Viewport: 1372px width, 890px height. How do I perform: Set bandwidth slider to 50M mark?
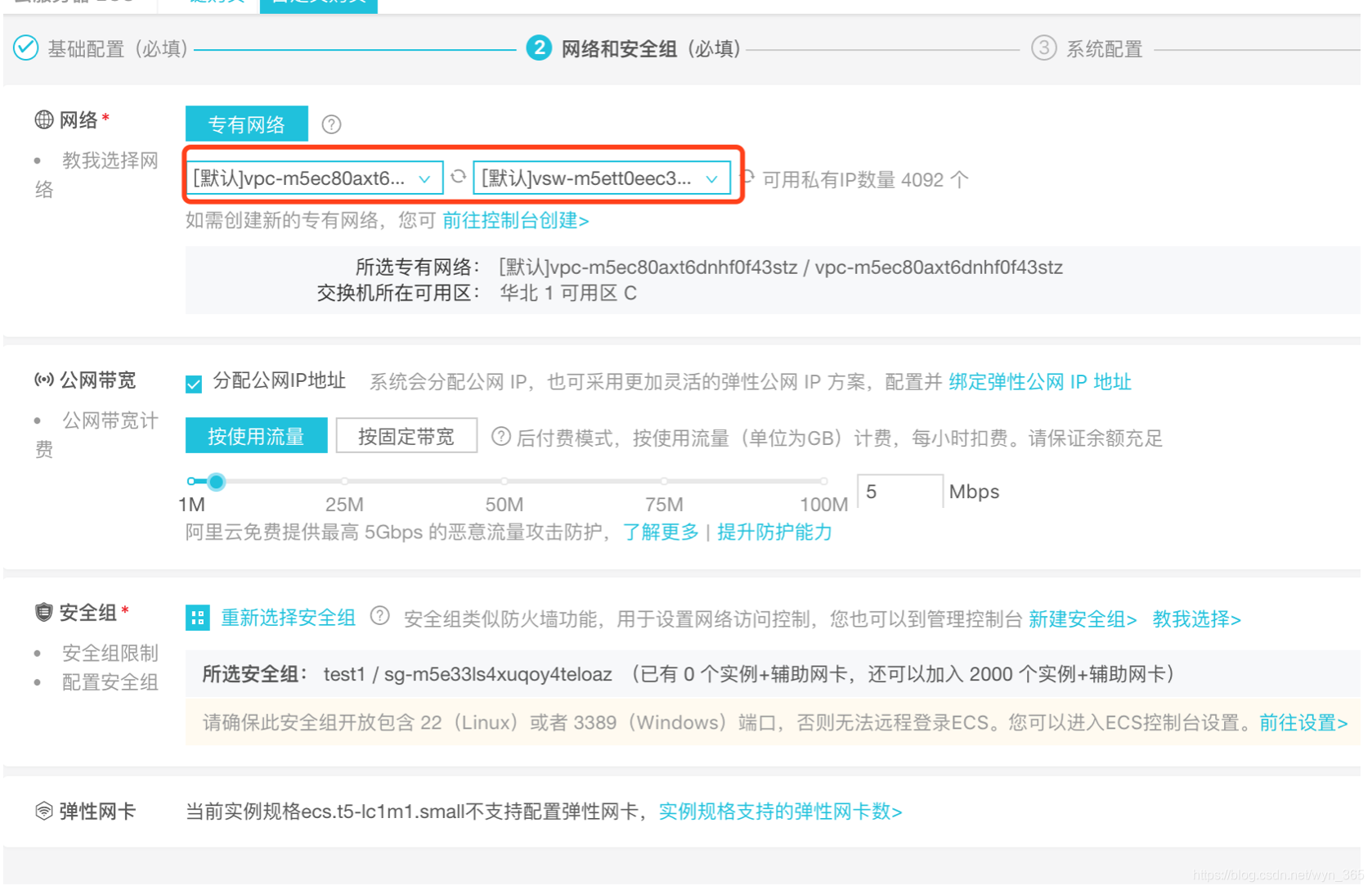[x=504, y=481]
